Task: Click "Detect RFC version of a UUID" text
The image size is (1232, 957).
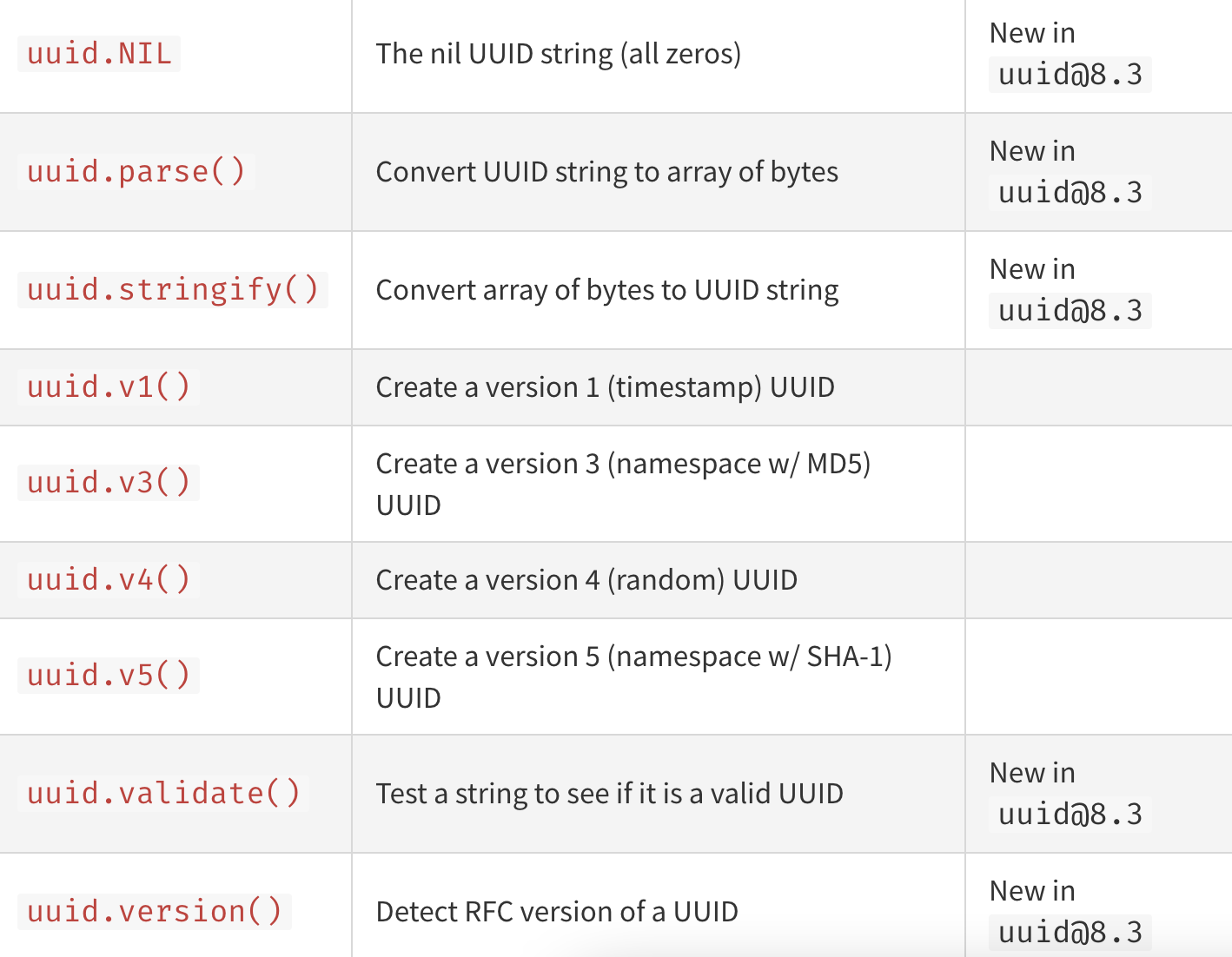Action: point(557,912)
